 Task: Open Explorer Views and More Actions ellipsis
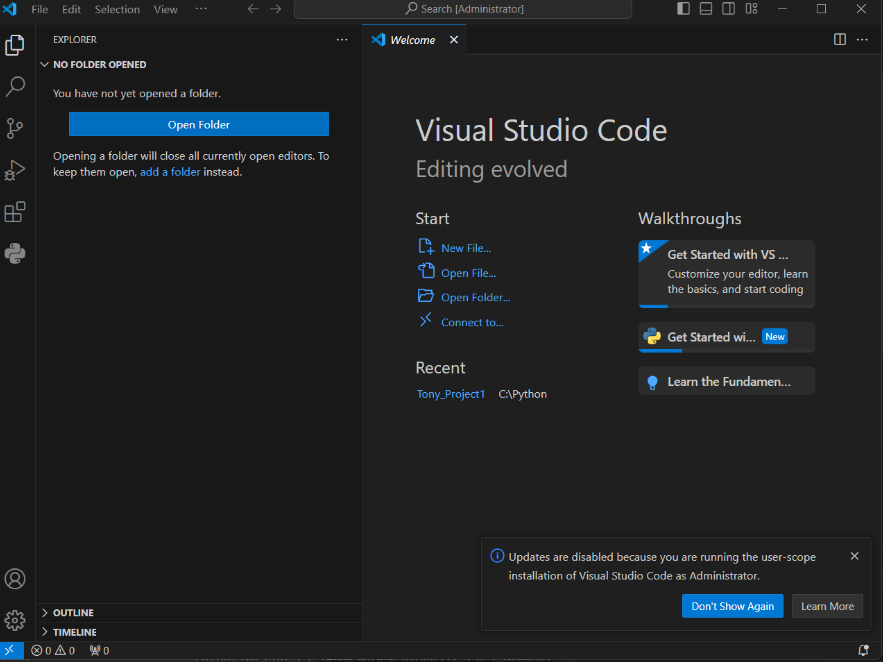[342, 39]
